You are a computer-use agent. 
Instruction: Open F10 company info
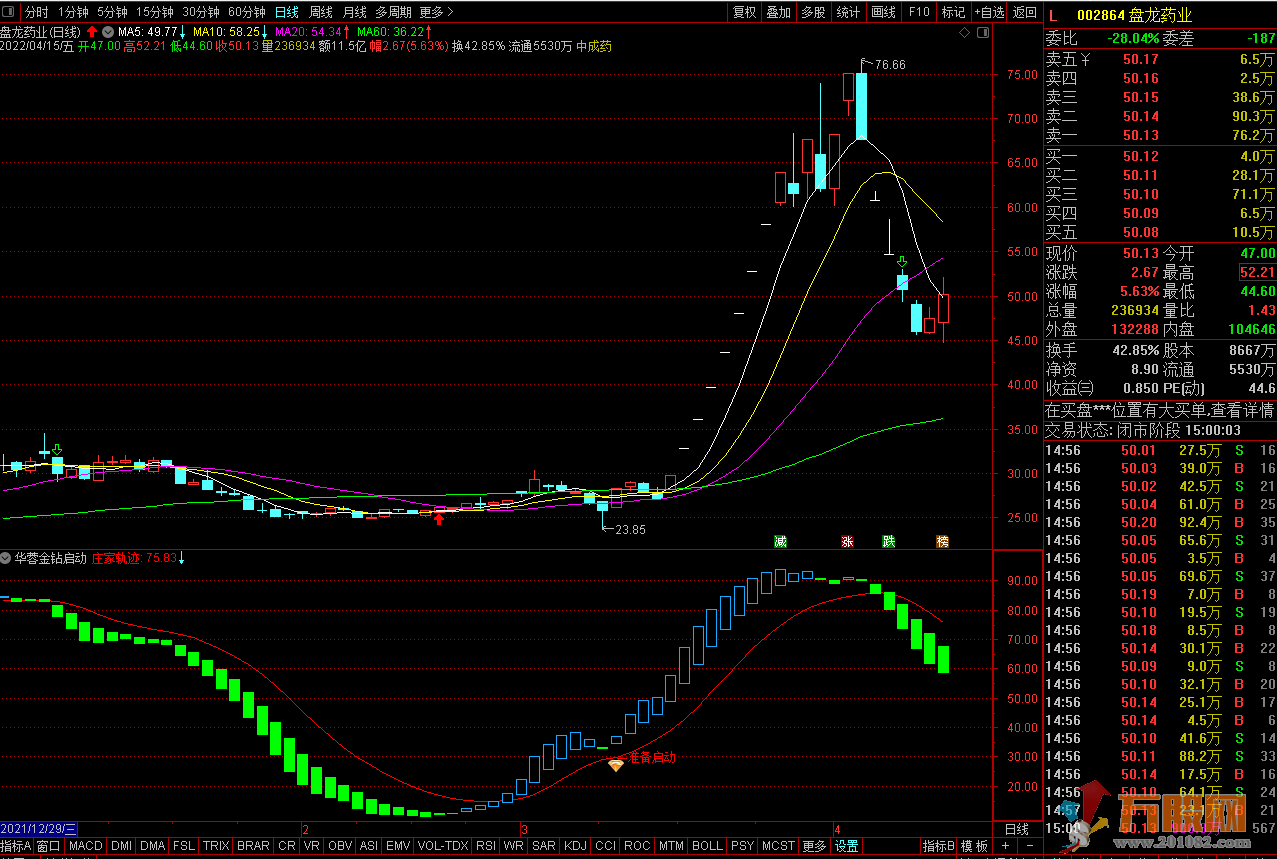(x=918, y=12)
